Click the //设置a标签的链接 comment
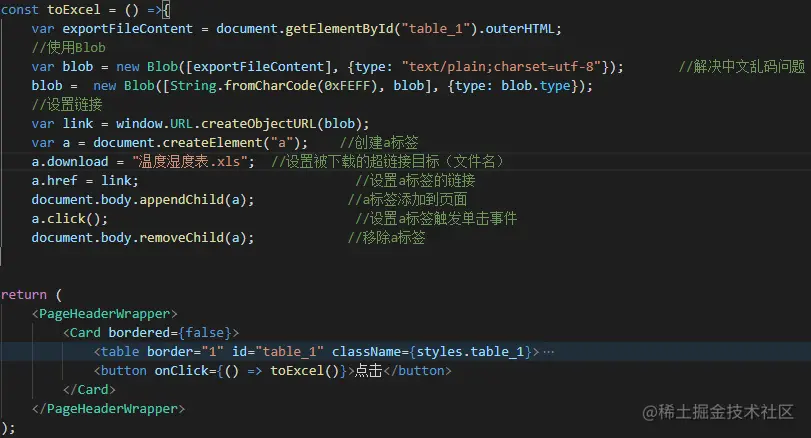This screenshot has width=811, height=438. (415, 181)
